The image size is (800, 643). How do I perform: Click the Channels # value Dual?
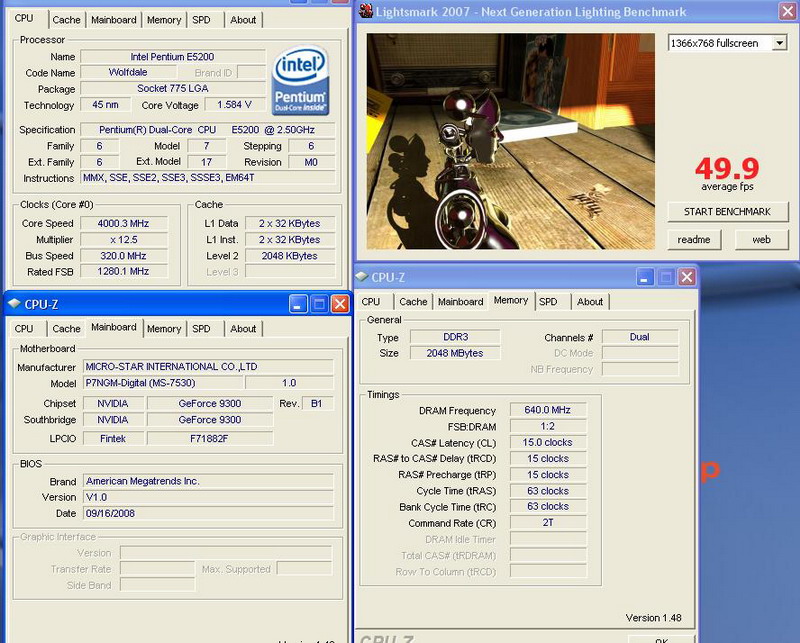point(640,337)
